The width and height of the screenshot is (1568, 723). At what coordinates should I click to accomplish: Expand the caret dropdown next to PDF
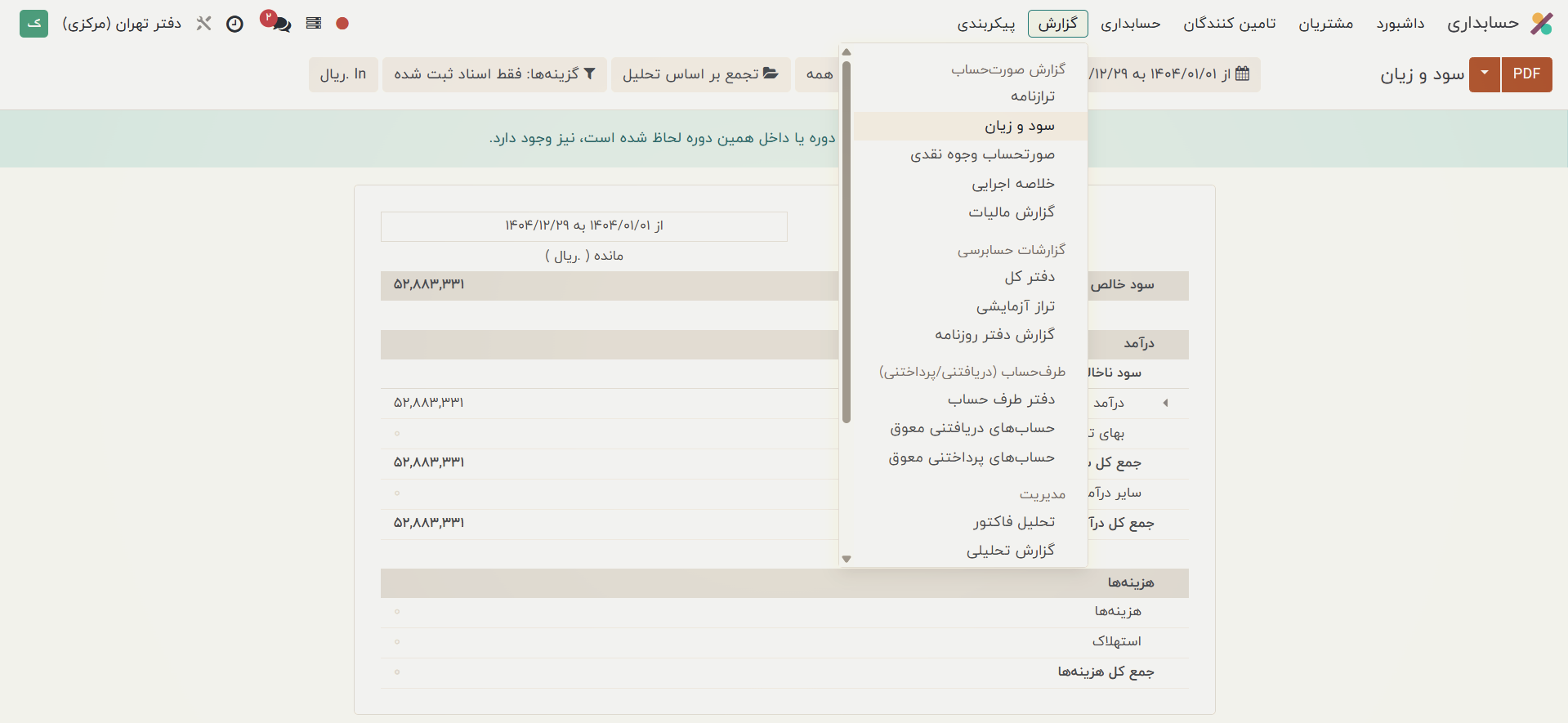pos(1484,74)
